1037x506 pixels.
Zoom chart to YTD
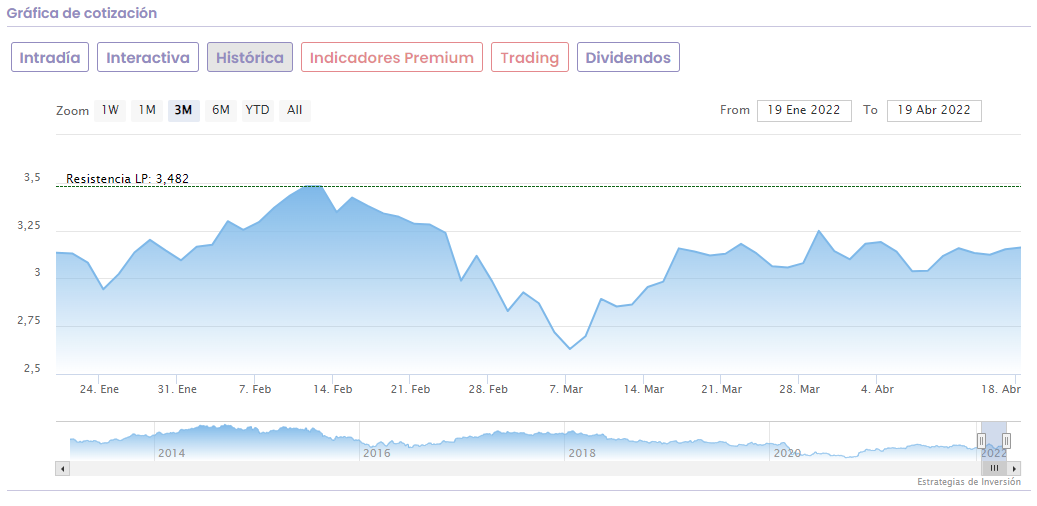coord(257,110)
